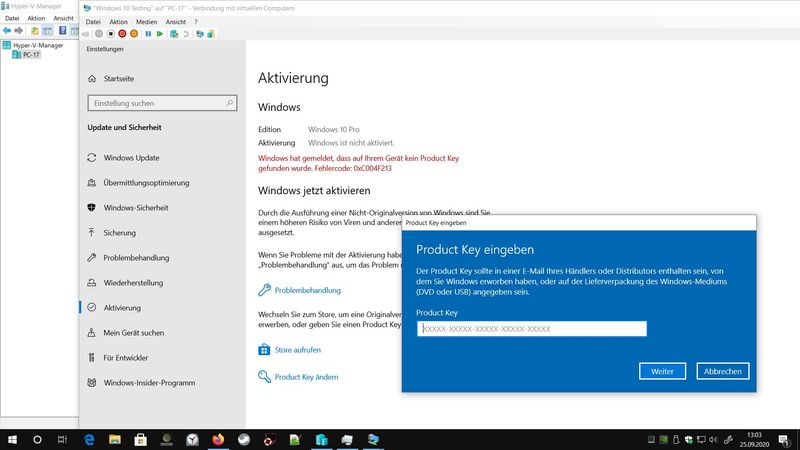
Task: Click the Up-folder icon in Hyper-V-Manager toolbar
Action: pyautogui.click(x=35, y=31)
